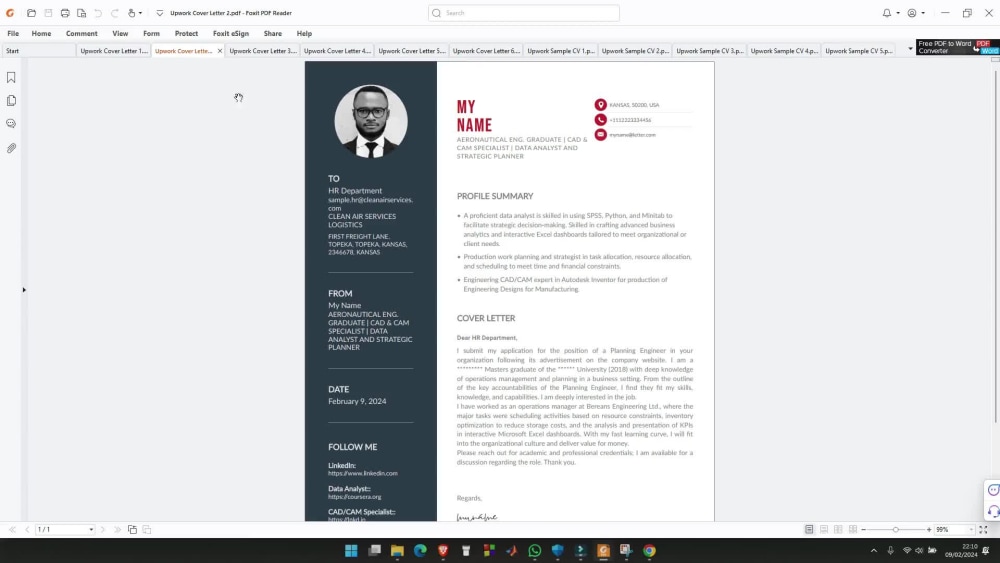
Task: Enable continuous facing view mode
Action: pyautogui.click(x=853, y=530)
